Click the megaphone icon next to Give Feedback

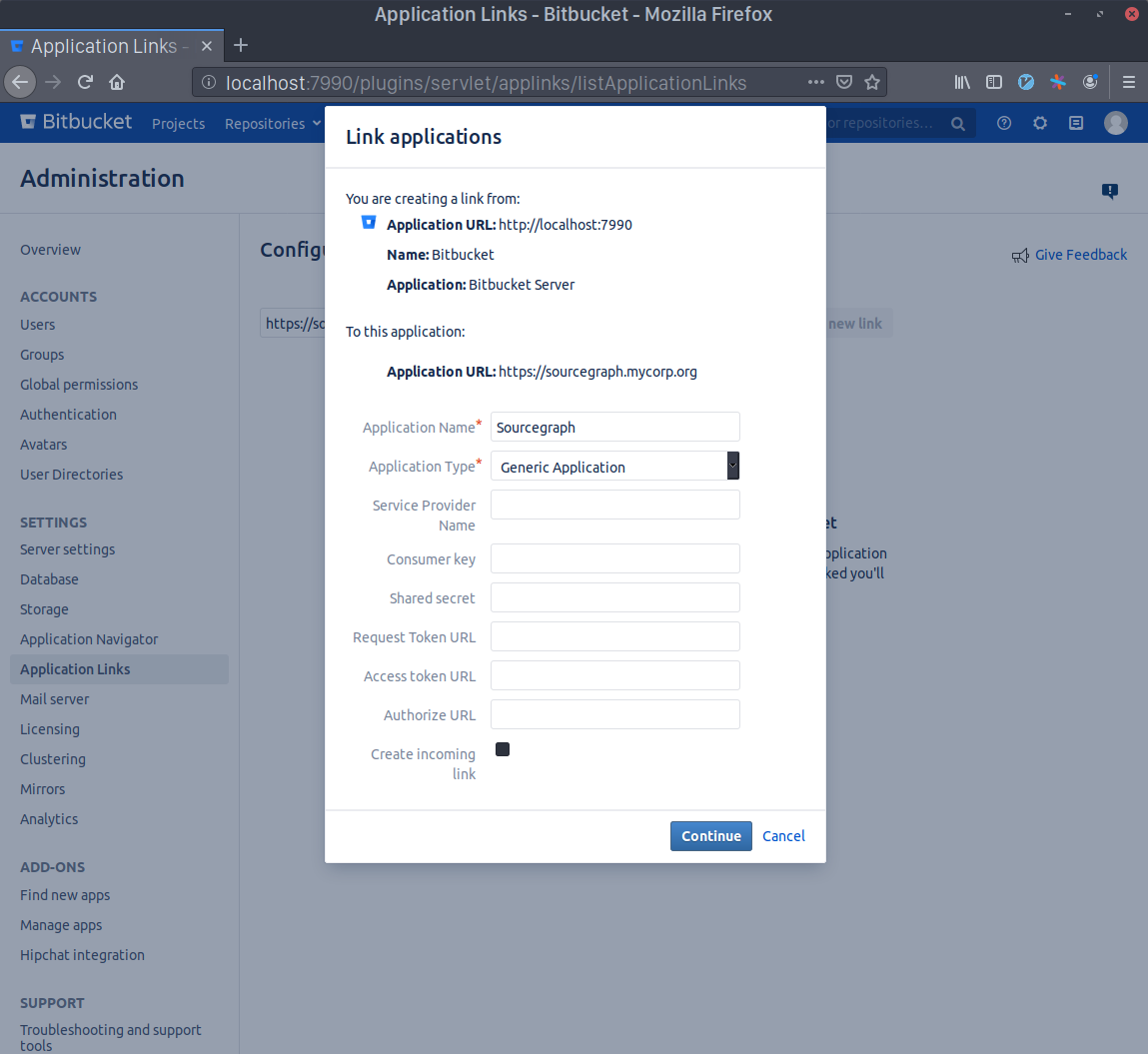1020,256
